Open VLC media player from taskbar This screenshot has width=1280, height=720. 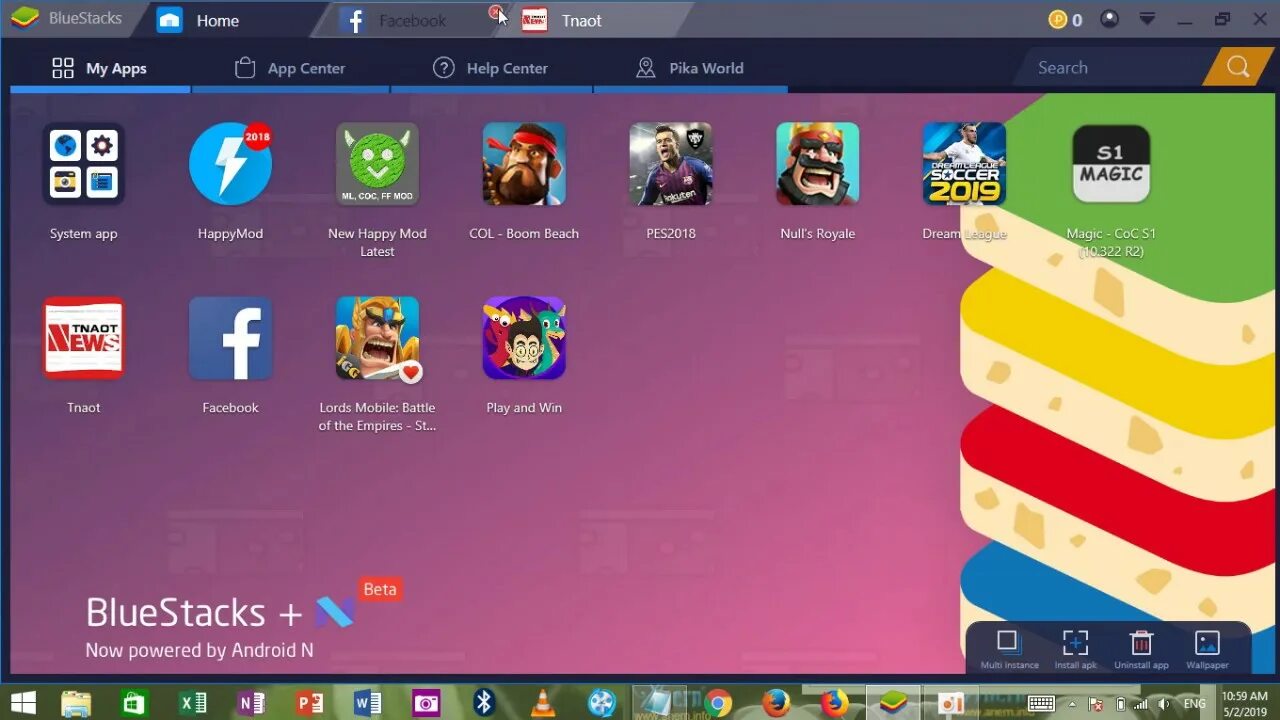click(x=543, y=703)
